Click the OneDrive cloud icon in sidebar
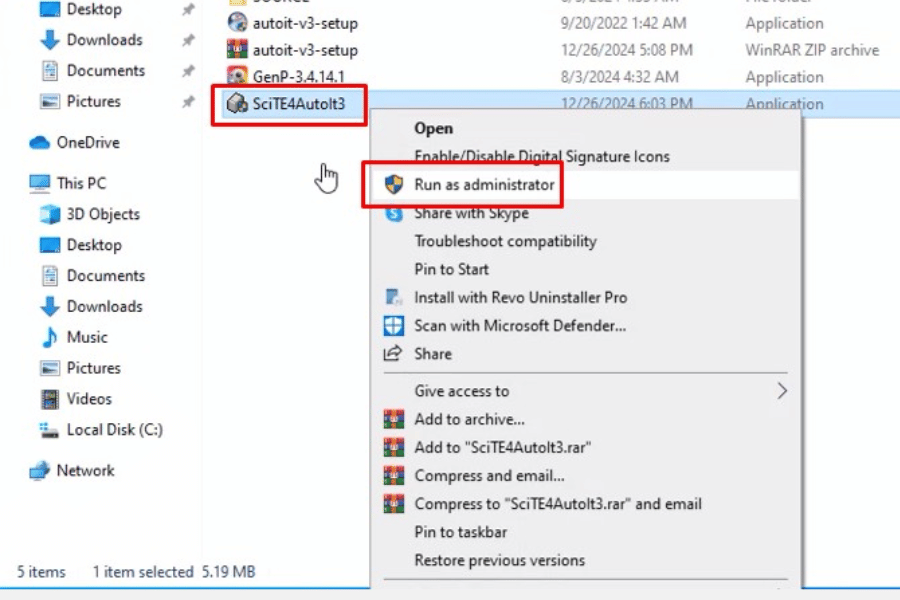 [40, 143]
